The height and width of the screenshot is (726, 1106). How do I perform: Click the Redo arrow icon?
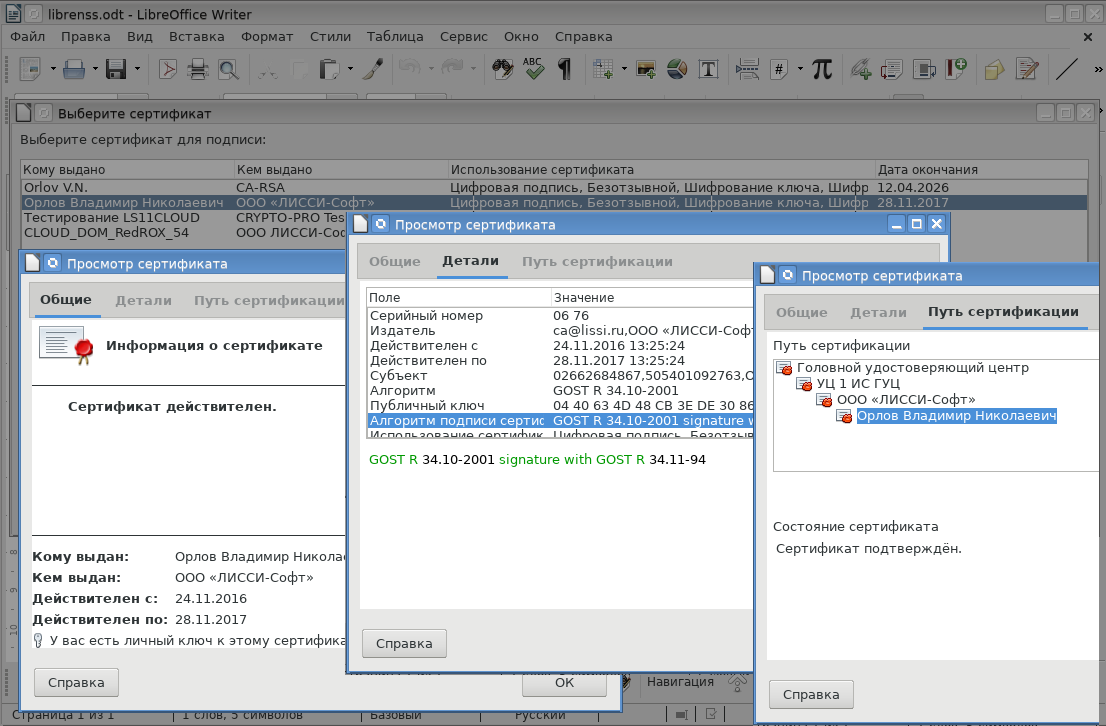point(452,69)
